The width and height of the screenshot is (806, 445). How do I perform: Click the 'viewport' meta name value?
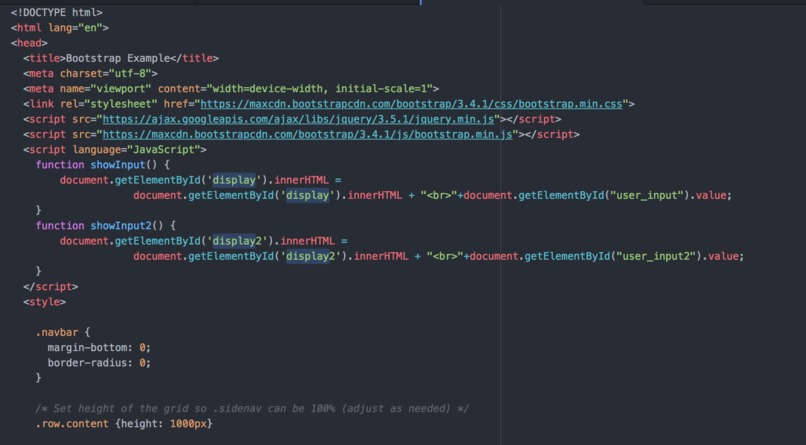[121, 89]
